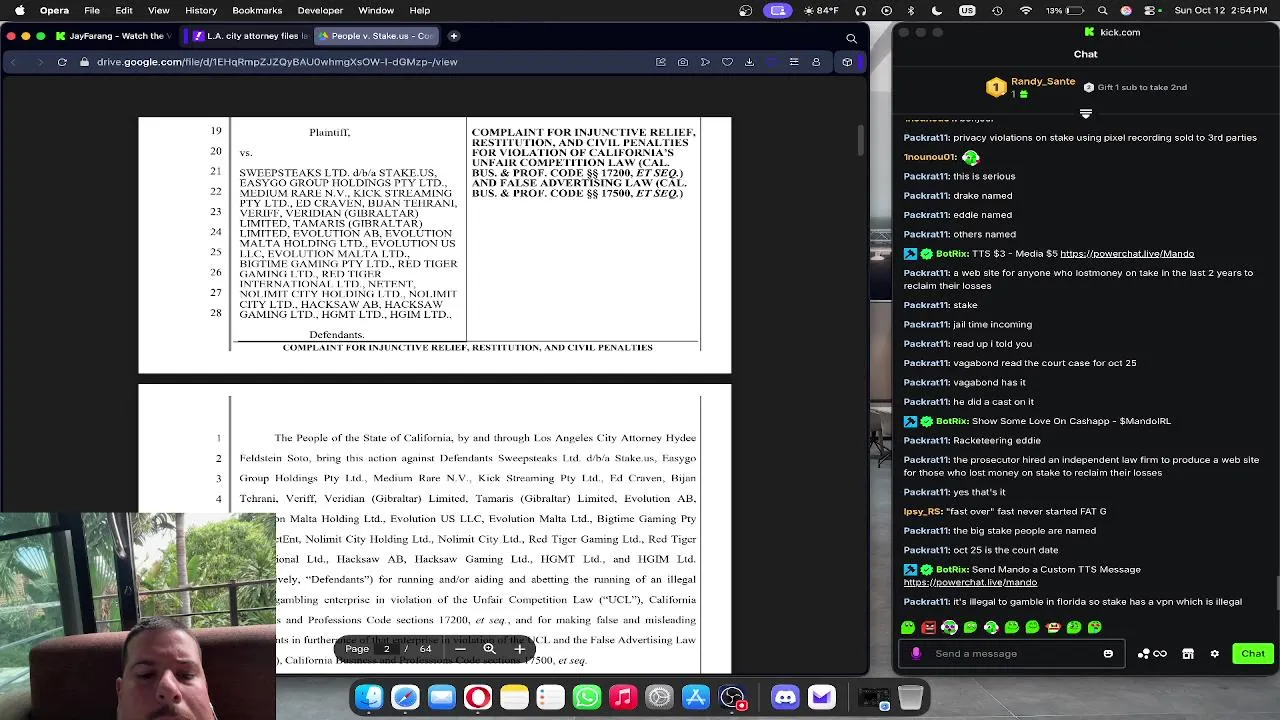The height and width of the screenshot is (720, 1280).
Task: Click the green Chat send button
Action: (x=1253, y=654)
